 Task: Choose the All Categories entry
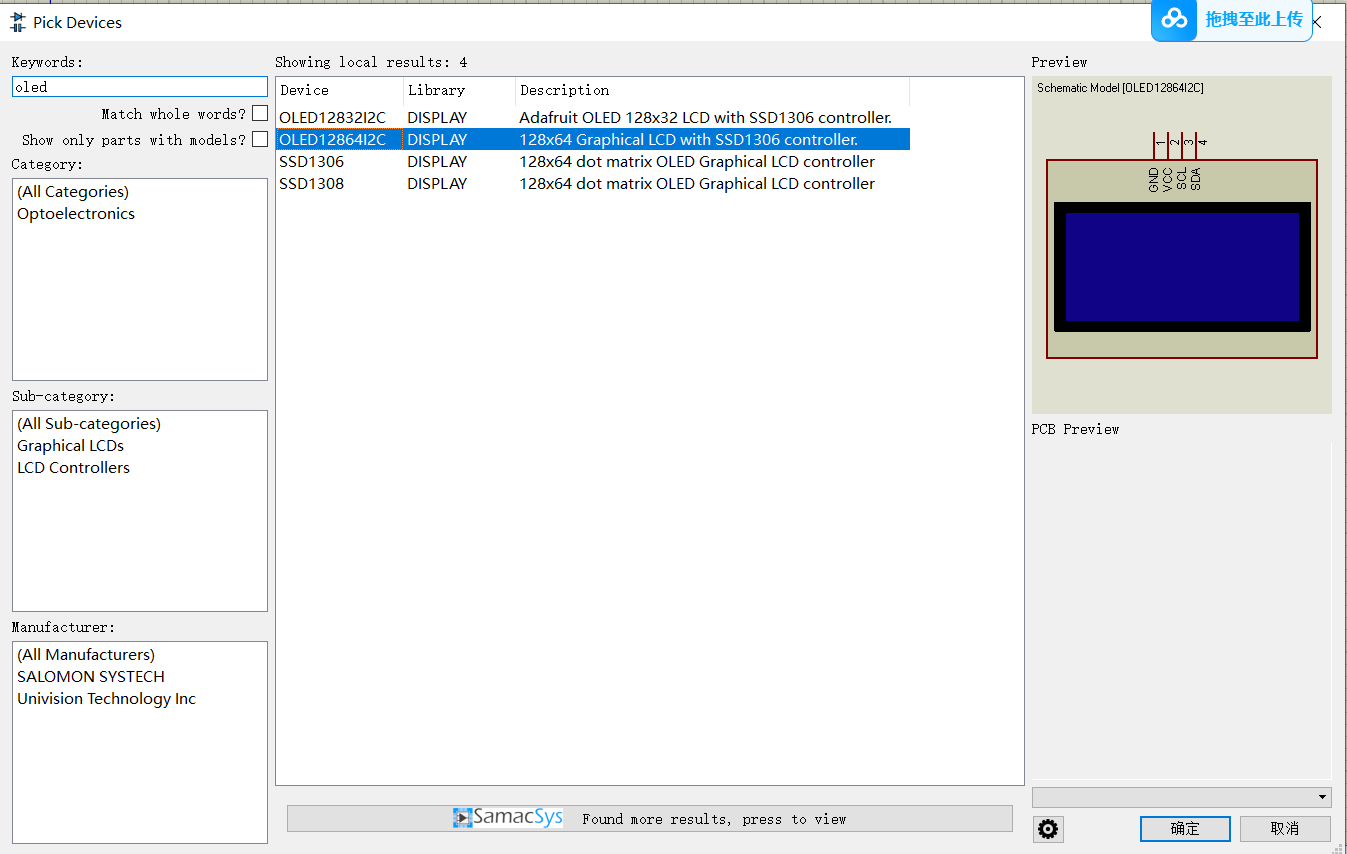tap(75, 191)
